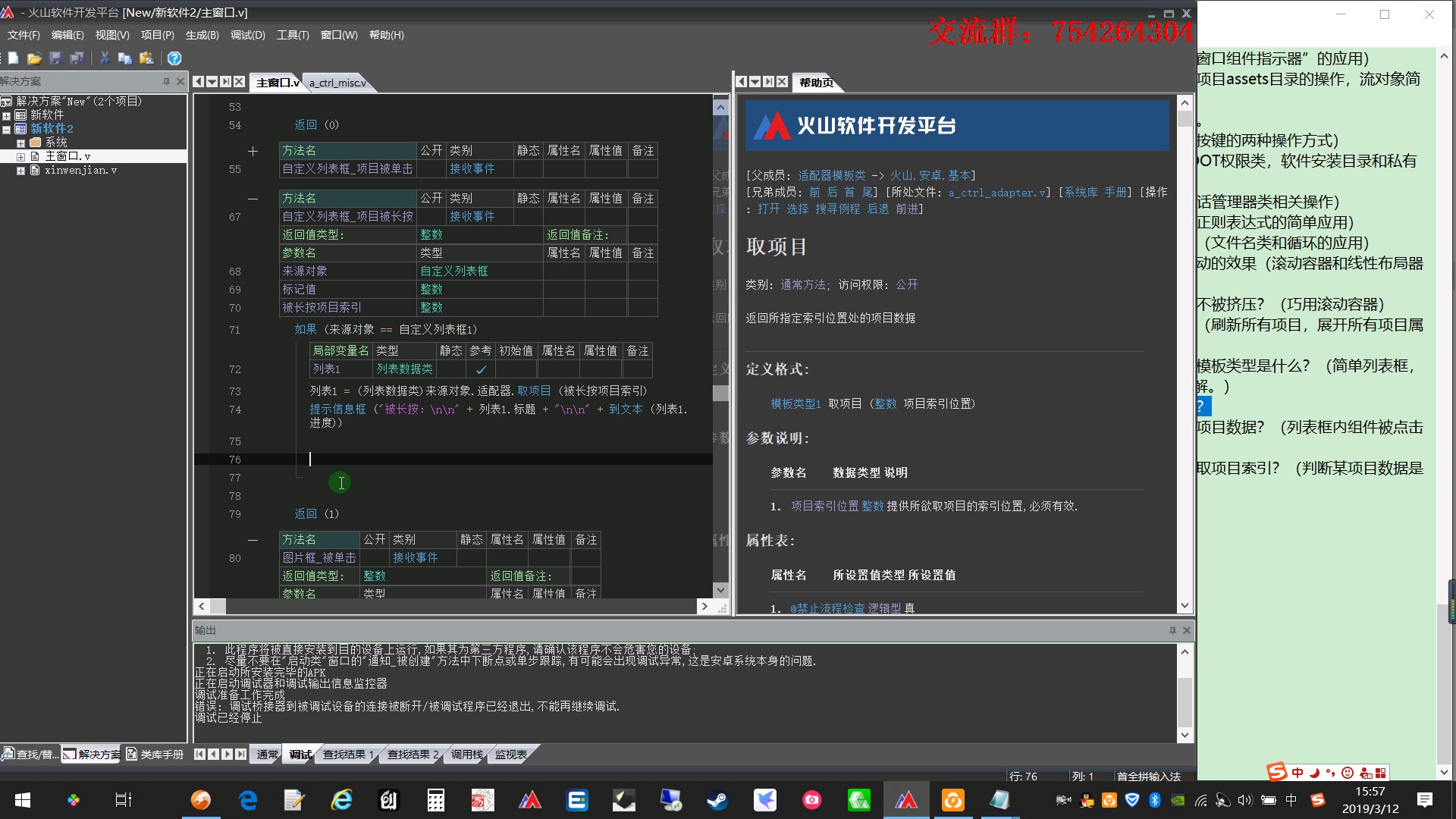Click the Save toolbar icon
This screenshot has height=819, width=1456.
55,58
